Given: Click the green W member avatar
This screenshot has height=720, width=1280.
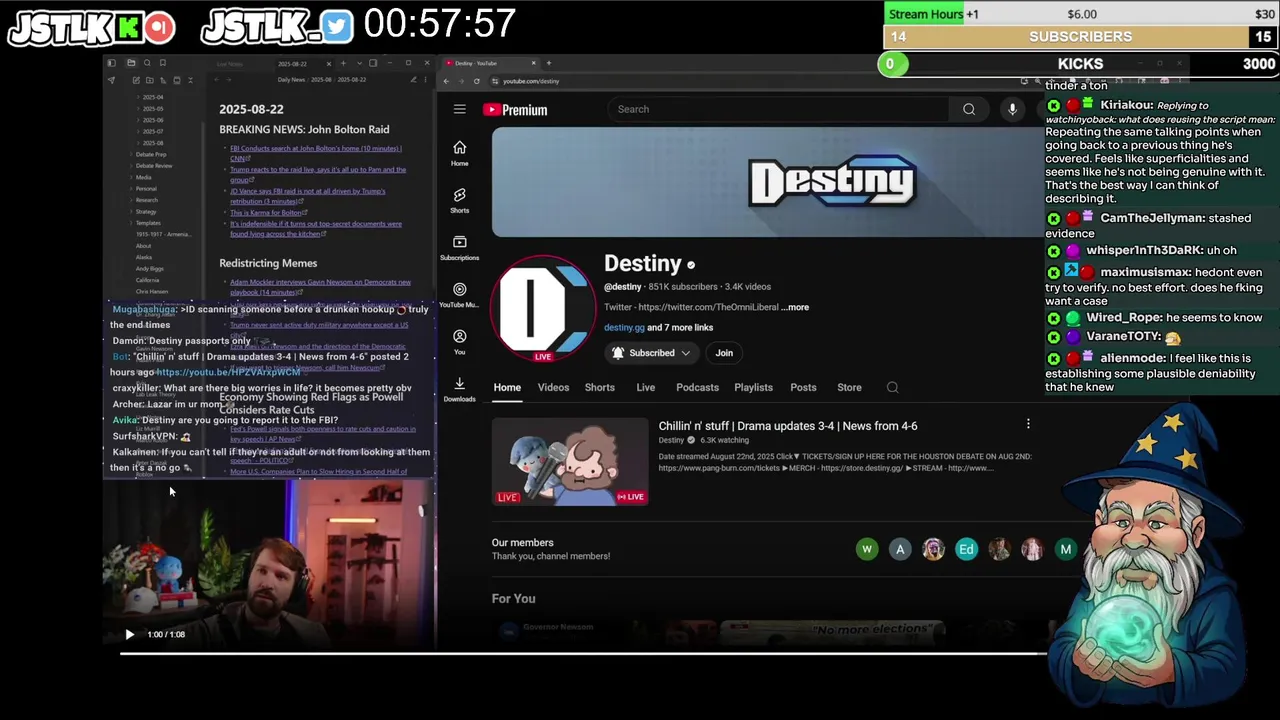Looking at the screenshot, I should pyautogui.click(x=867, y=549).
